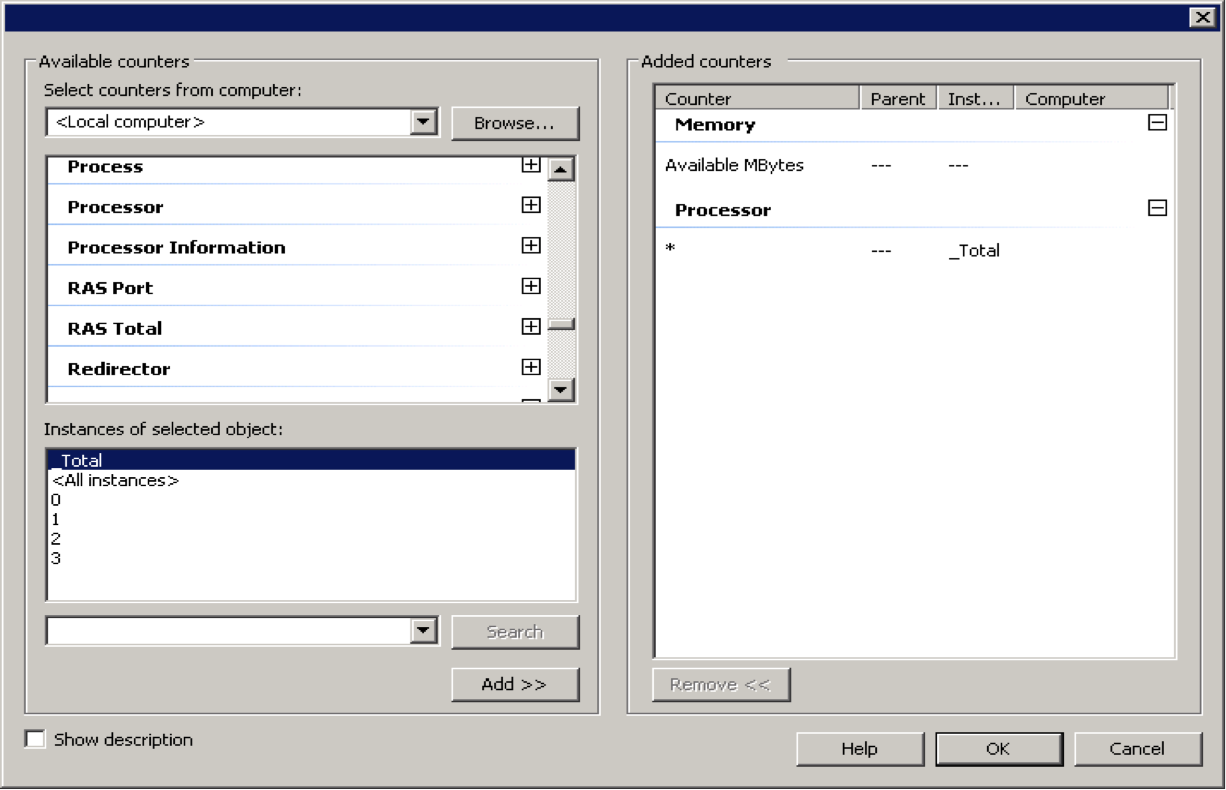The image size is (1226, 790).
Task: Add selected counter using Add button
Action: (x=515, y=684)
